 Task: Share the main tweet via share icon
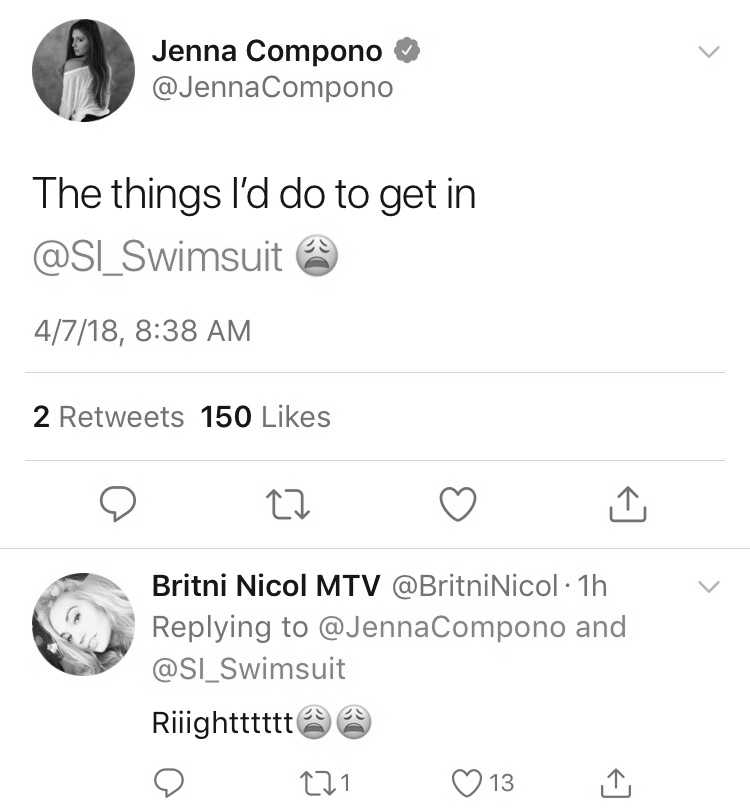point(628,503)
